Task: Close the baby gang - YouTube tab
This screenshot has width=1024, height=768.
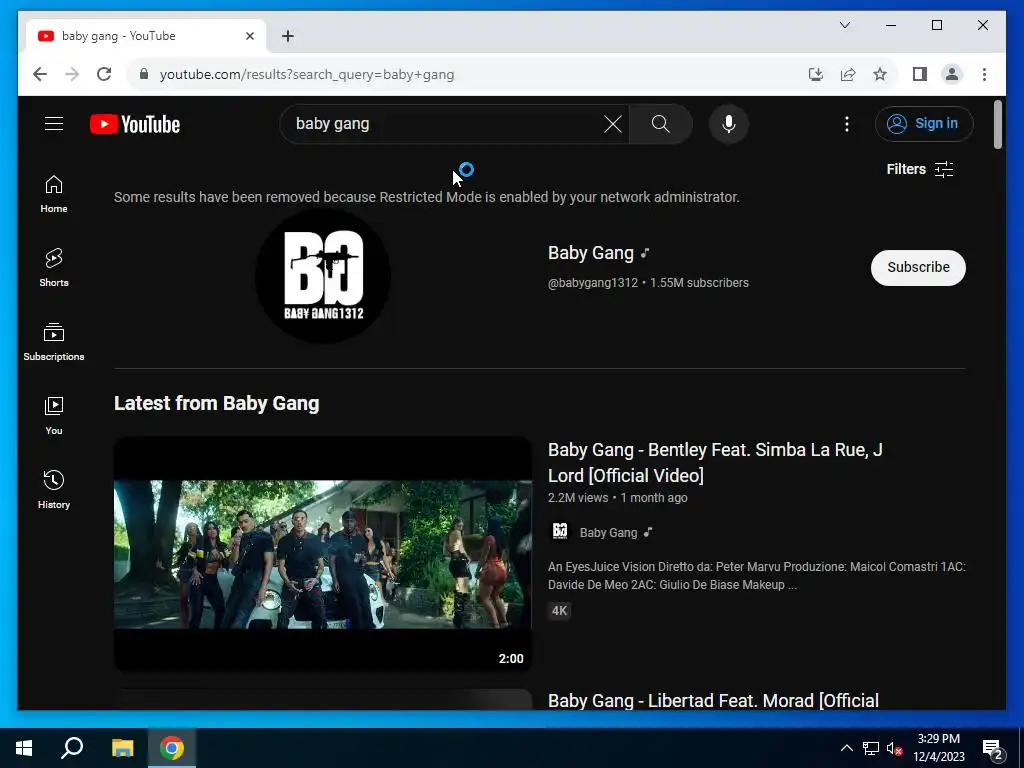Action: [249, 36]
